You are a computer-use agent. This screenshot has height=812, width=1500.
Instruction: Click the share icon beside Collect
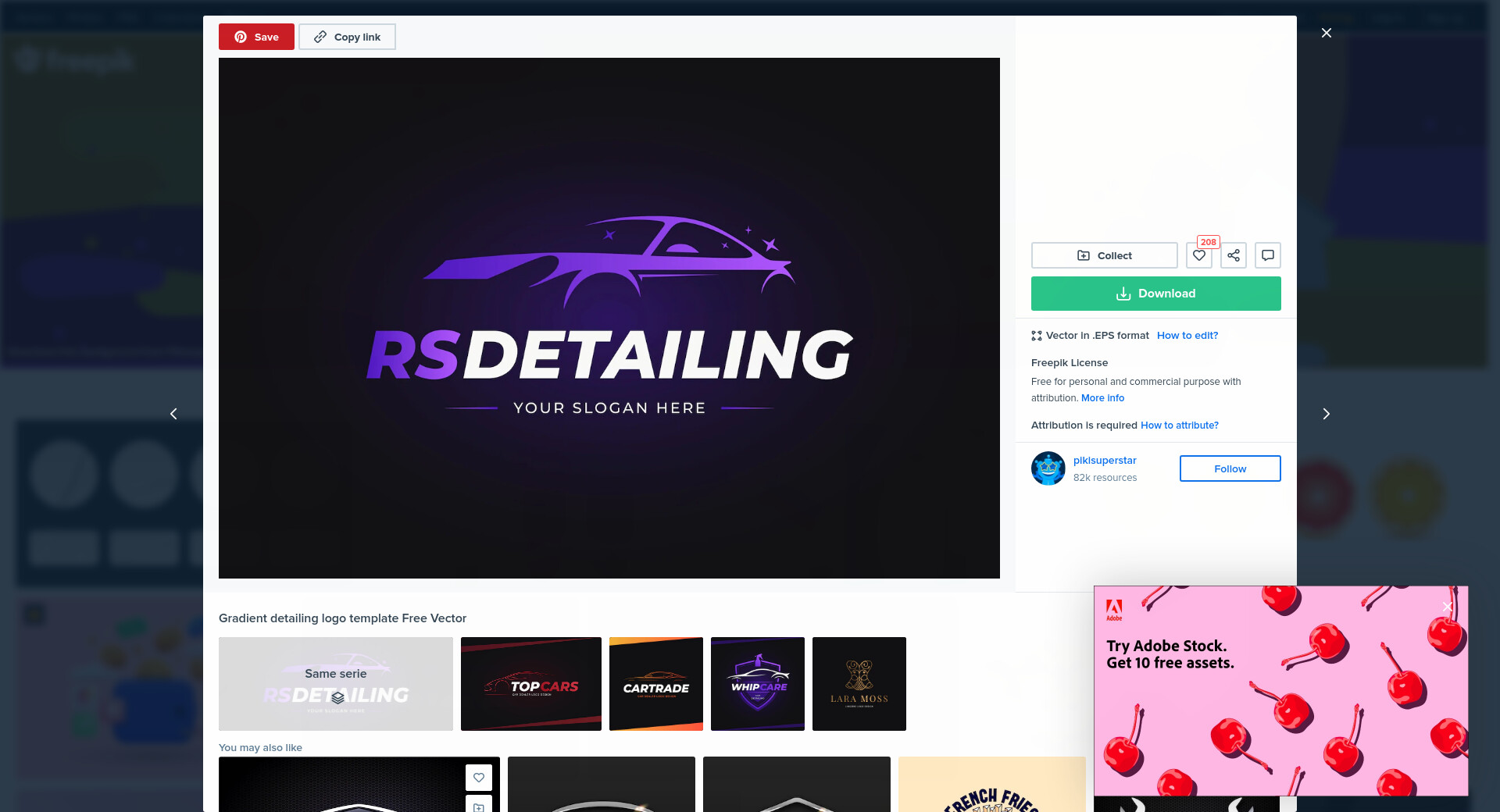pyautogui.click(x=1234, y=255)
